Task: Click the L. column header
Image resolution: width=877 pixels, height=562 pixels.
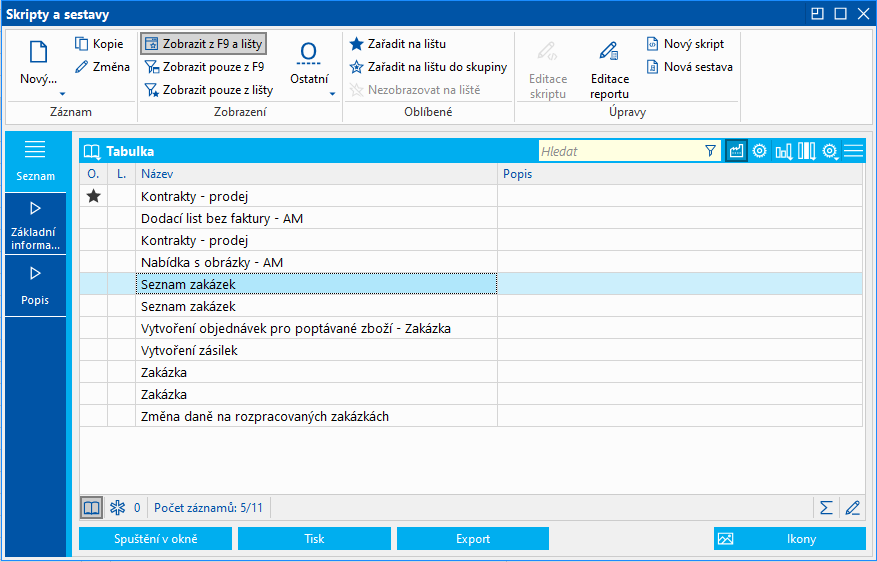Action: tap(121, 174)
